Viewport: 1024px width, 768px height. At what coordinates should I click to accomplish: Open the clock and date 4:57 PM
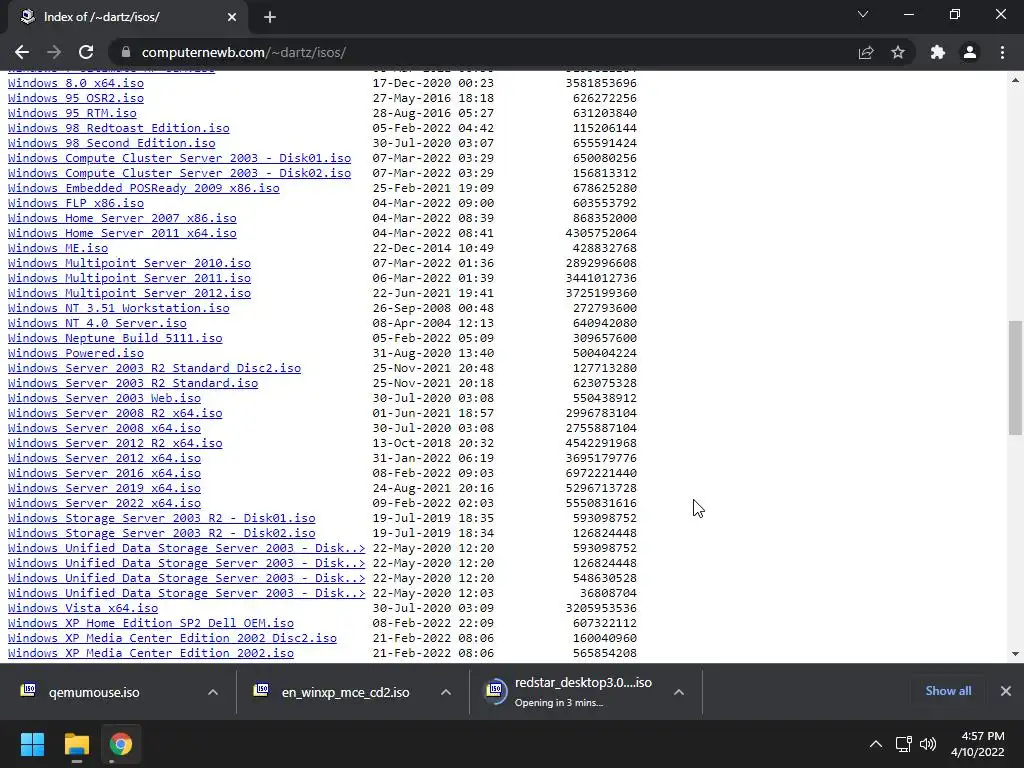[978, 744]
